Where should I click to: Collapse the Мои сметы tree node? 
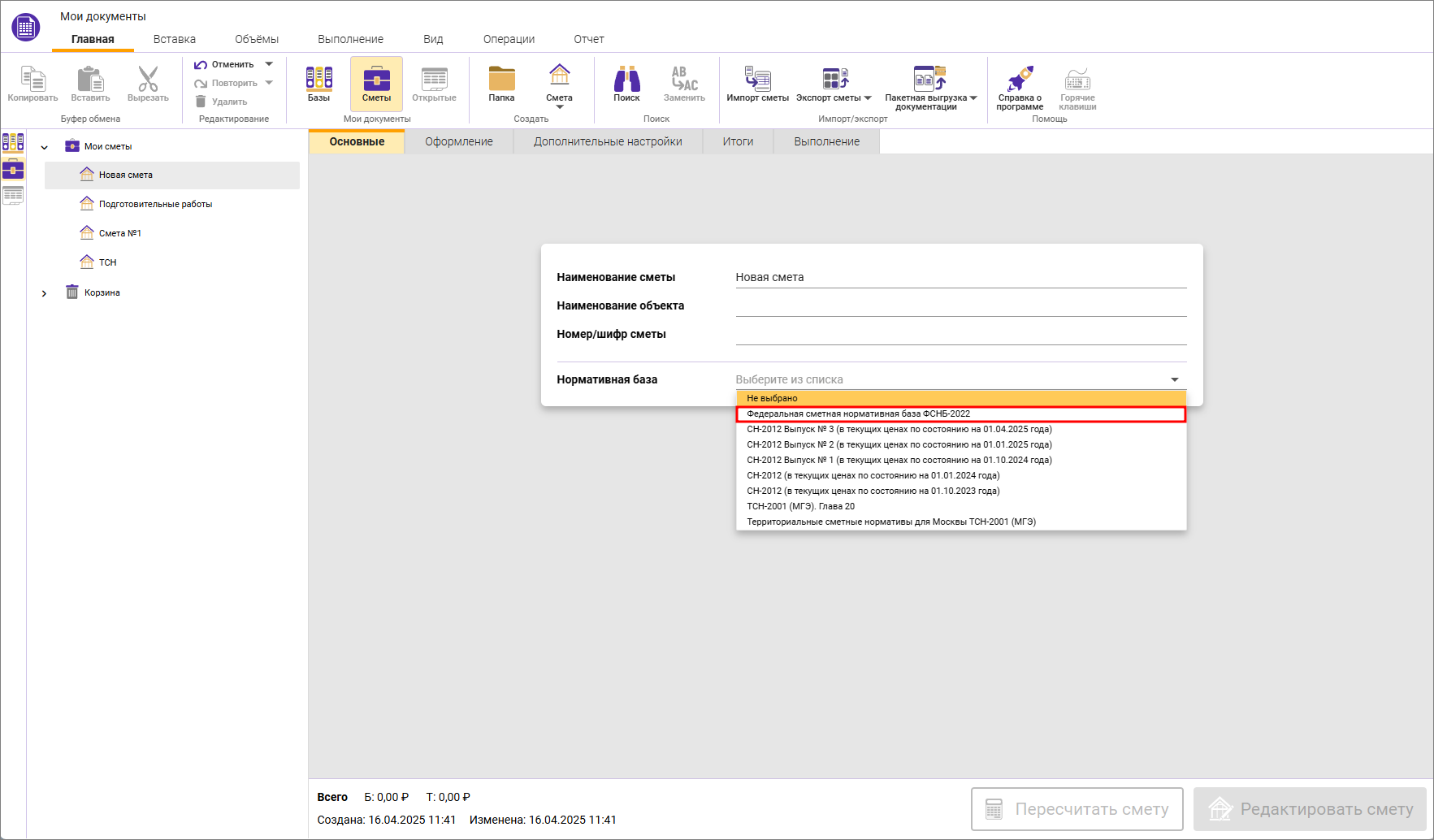click(x=45, y=147)
